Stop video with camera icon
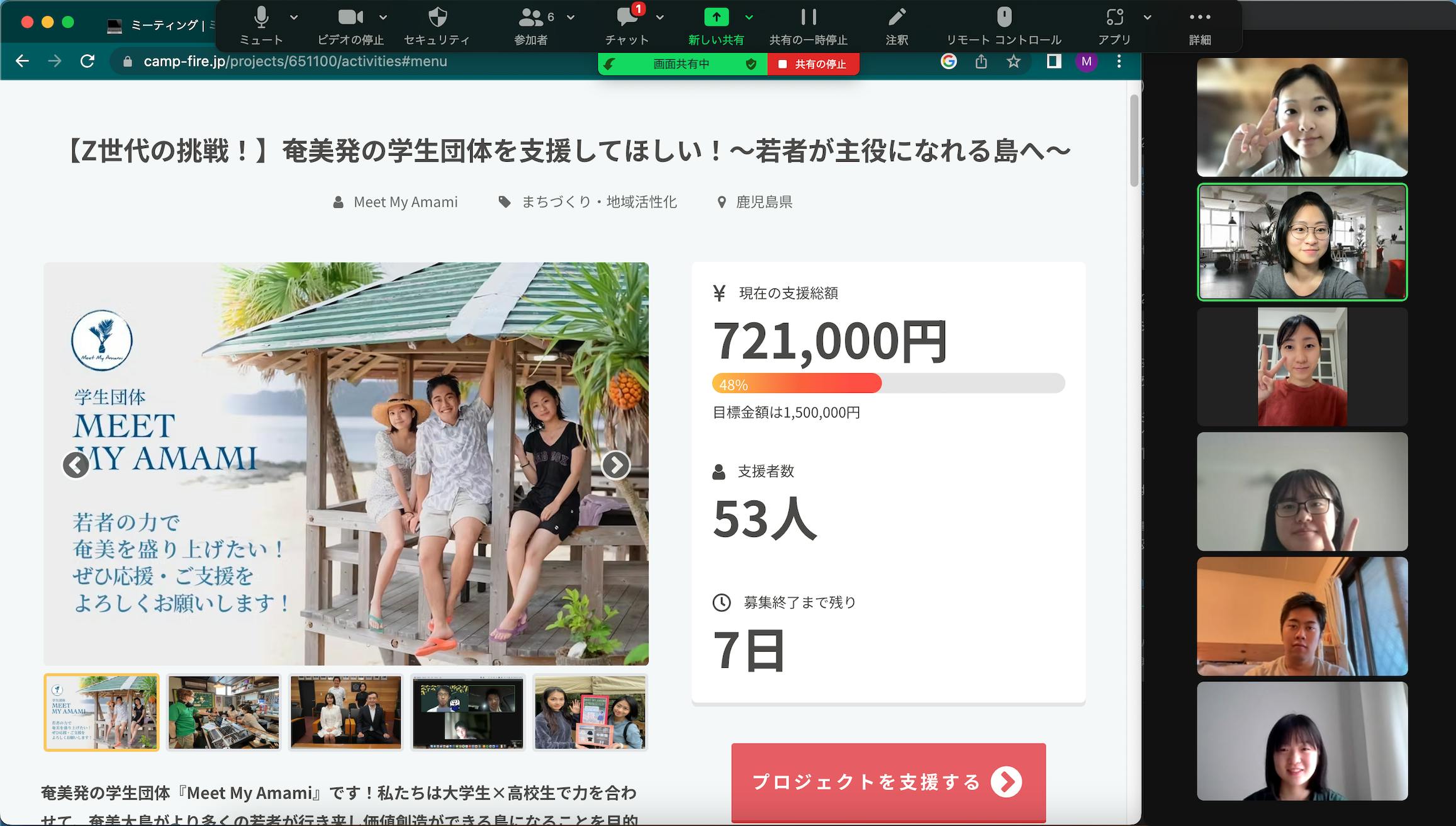1456x826 pixels. tap(350, 18)
